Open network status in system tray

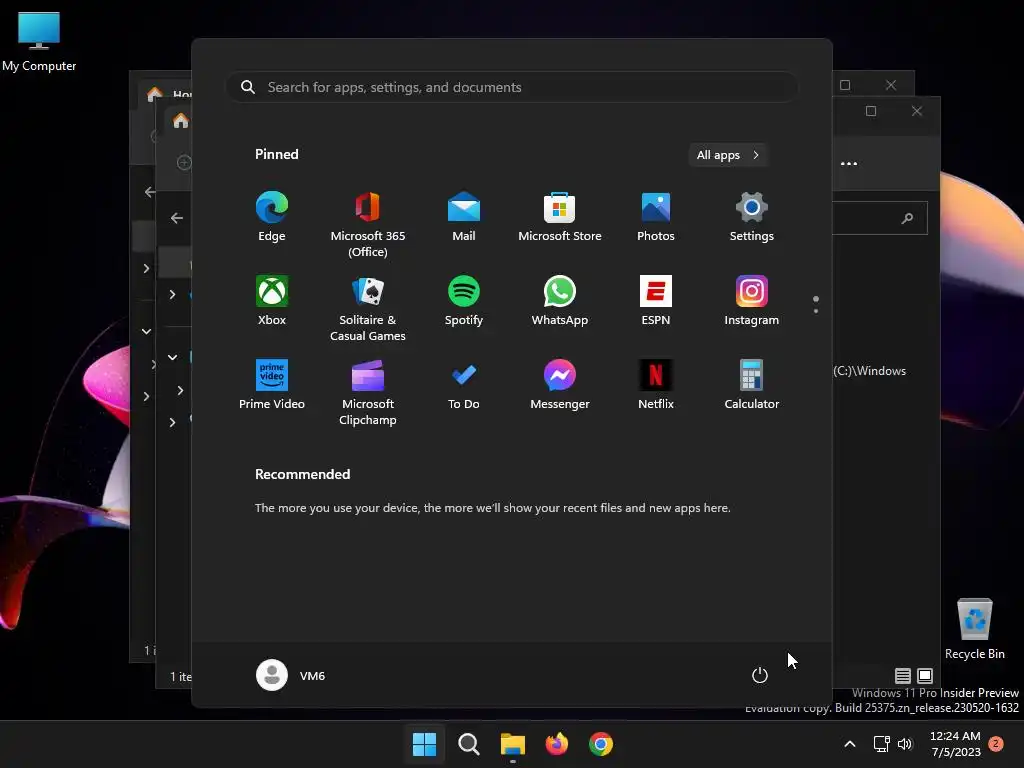(882, 744)
